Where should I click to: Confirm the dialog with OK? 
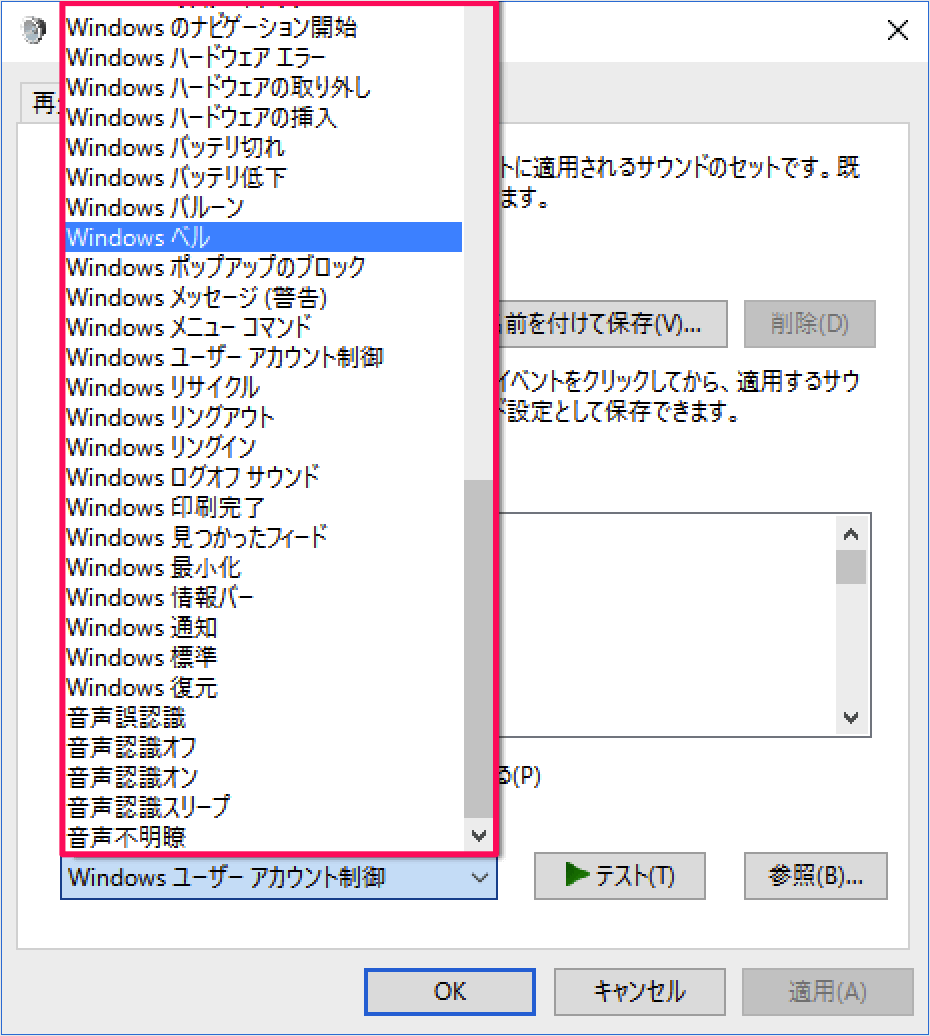pos(450,992)
